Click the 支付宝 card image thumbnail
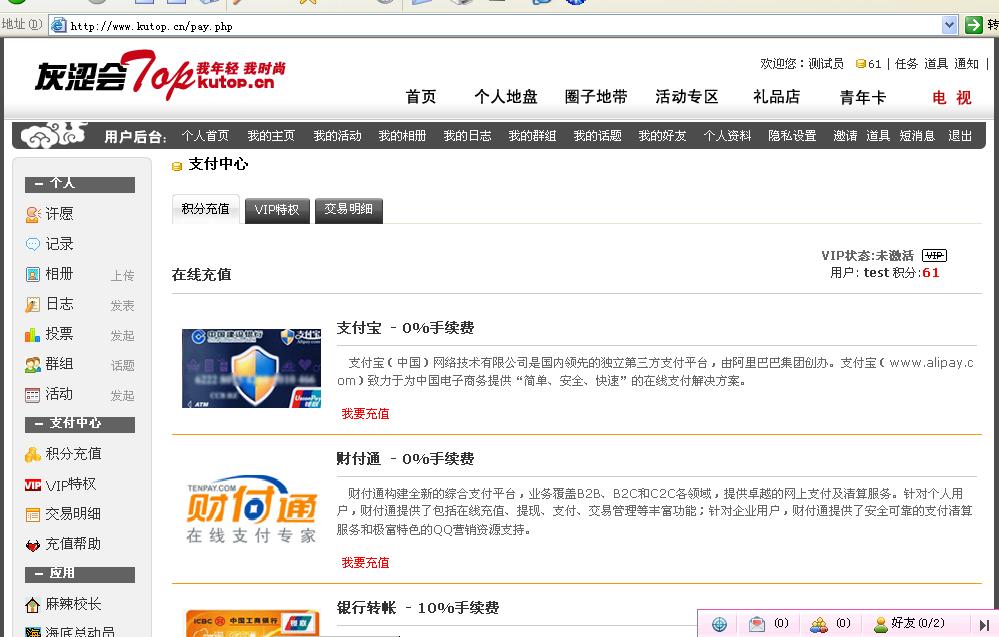The image size is (999, 637). 252,368
